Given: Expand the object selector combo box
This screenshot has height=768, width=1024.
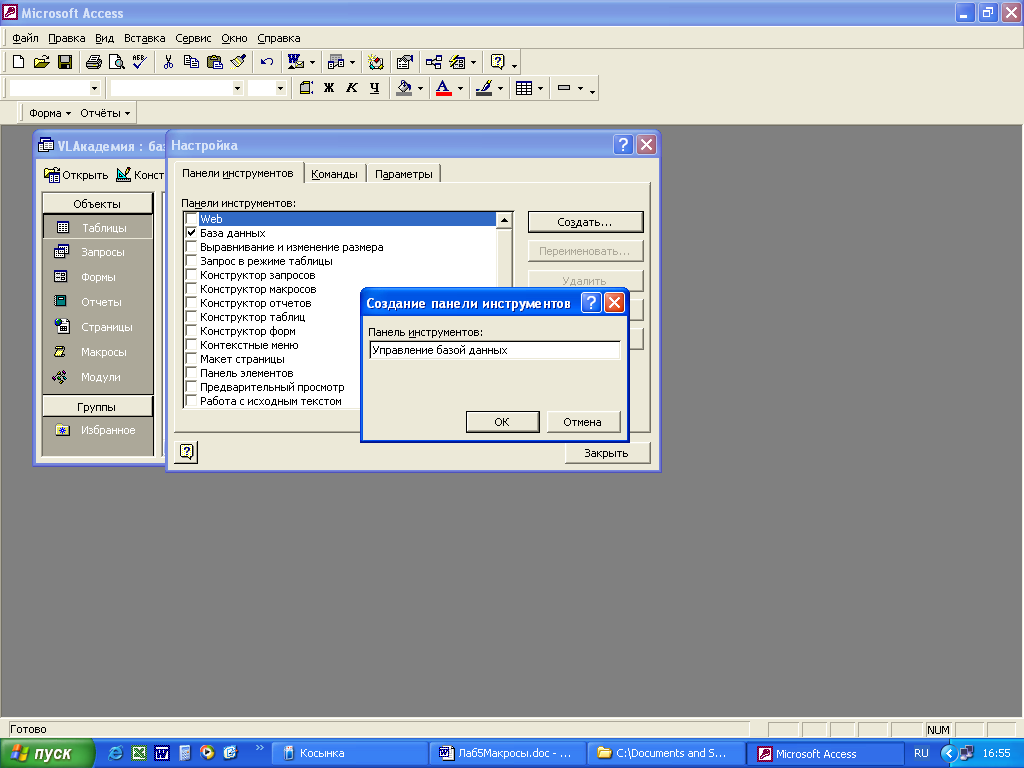Looking at the screenshot, I should pos(95,88).
